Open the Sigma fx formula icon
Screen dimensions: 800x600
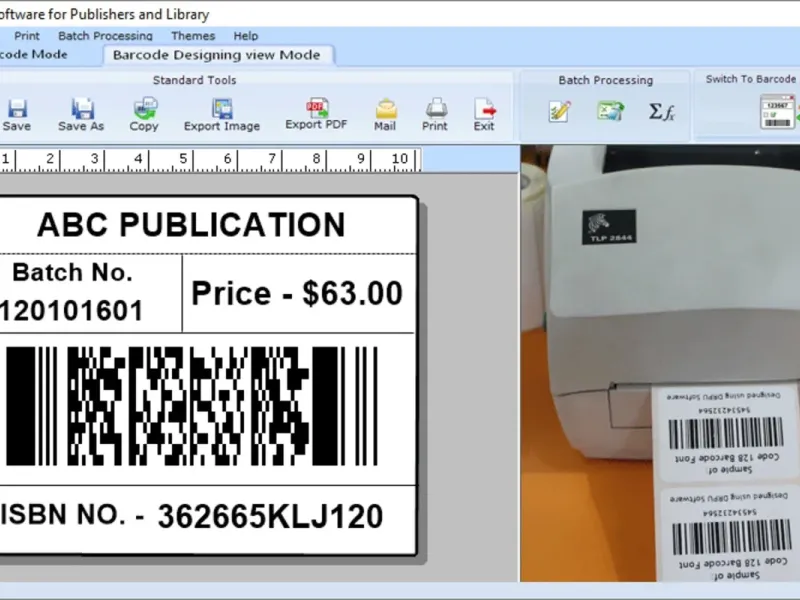(662, 111)
